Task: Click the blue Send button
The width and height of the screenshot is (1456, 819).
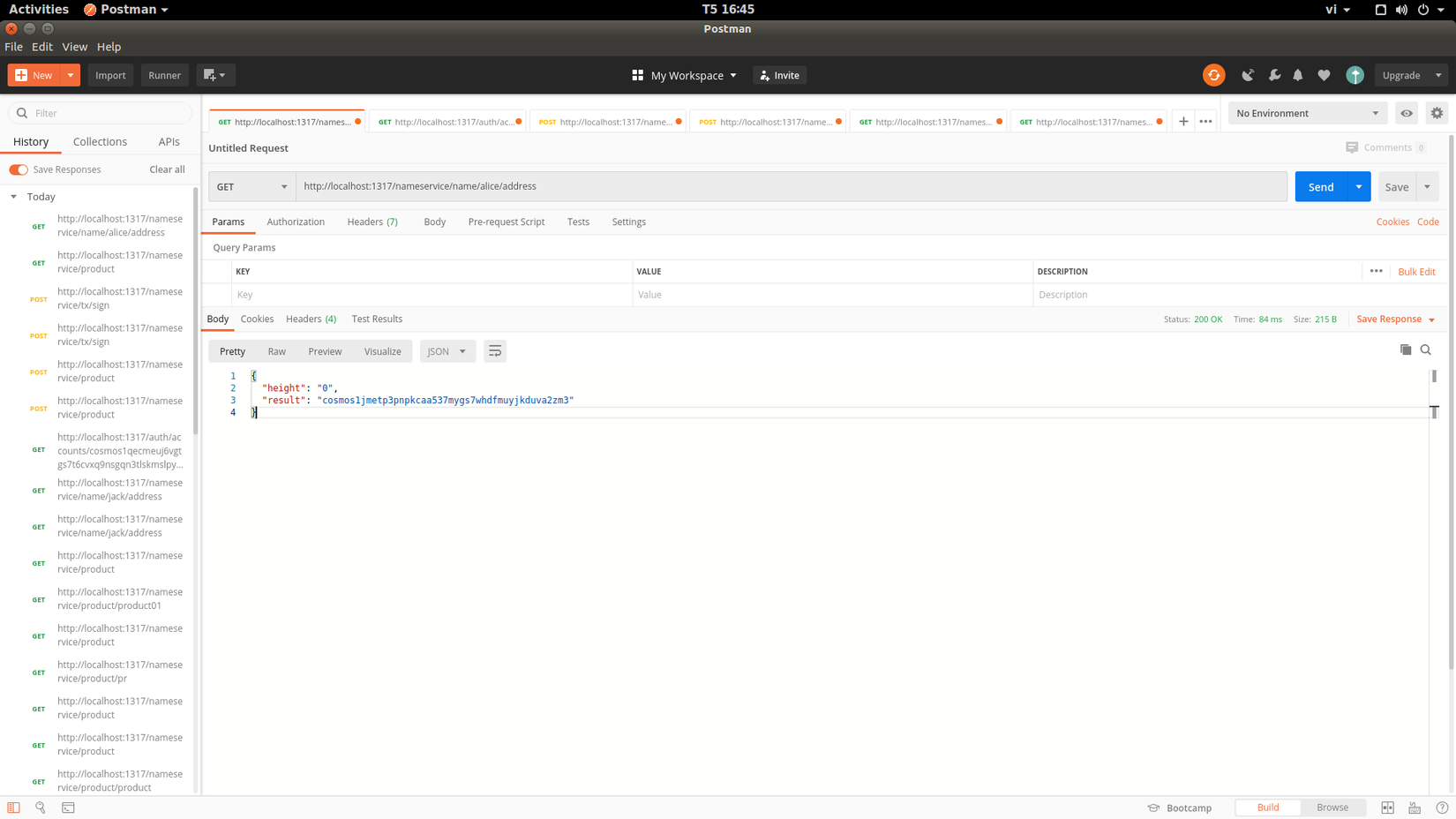Action: click(1321, 186)
